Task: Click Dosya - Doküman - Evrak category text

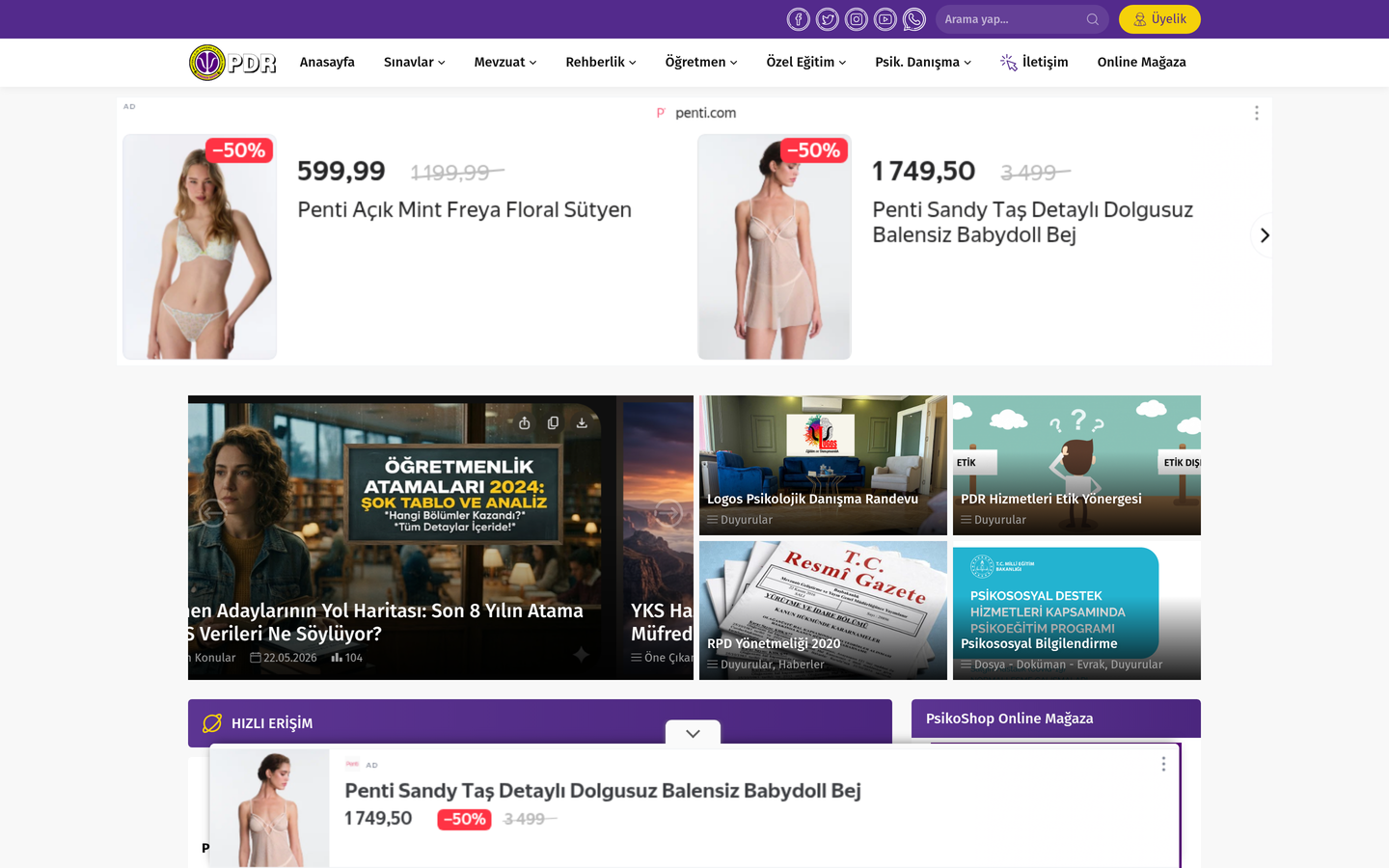Action: point(1040,665)
